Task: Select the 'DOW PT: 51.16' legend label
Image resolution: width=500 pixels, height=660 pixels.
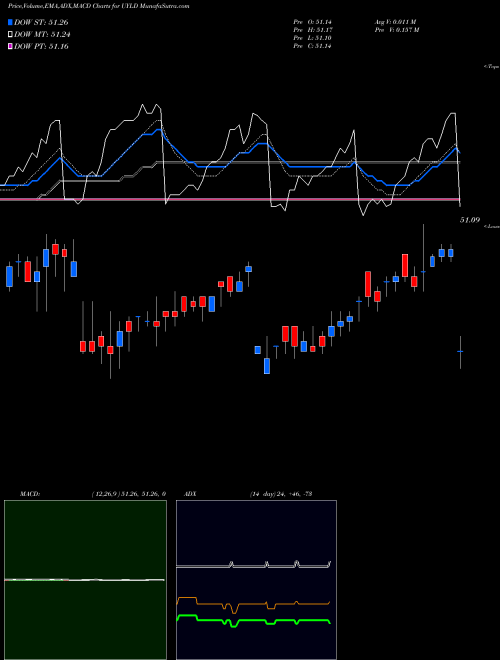Action: (41, 46)
